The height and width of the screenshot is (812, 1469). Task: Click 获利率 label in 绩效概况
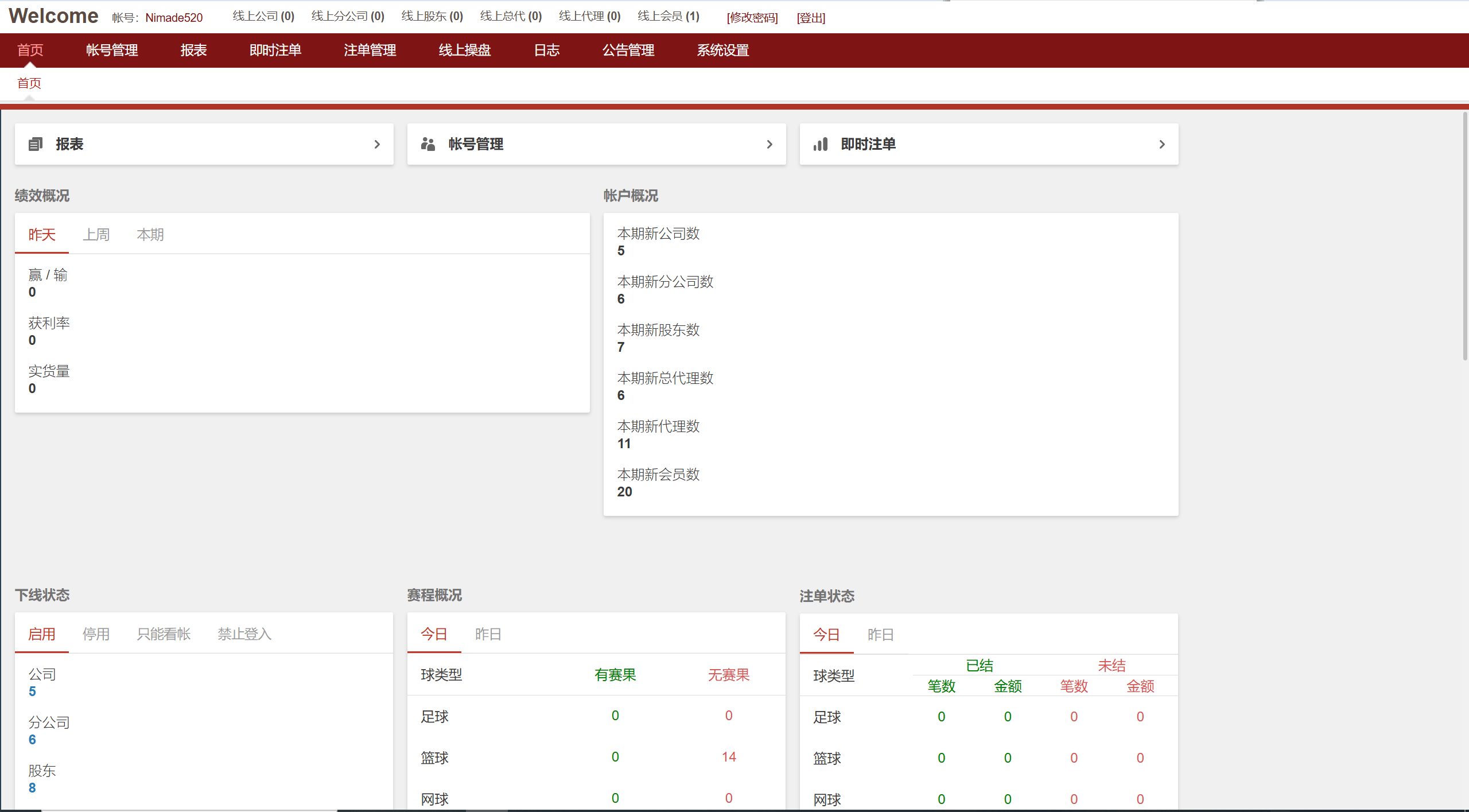point(49,323)
